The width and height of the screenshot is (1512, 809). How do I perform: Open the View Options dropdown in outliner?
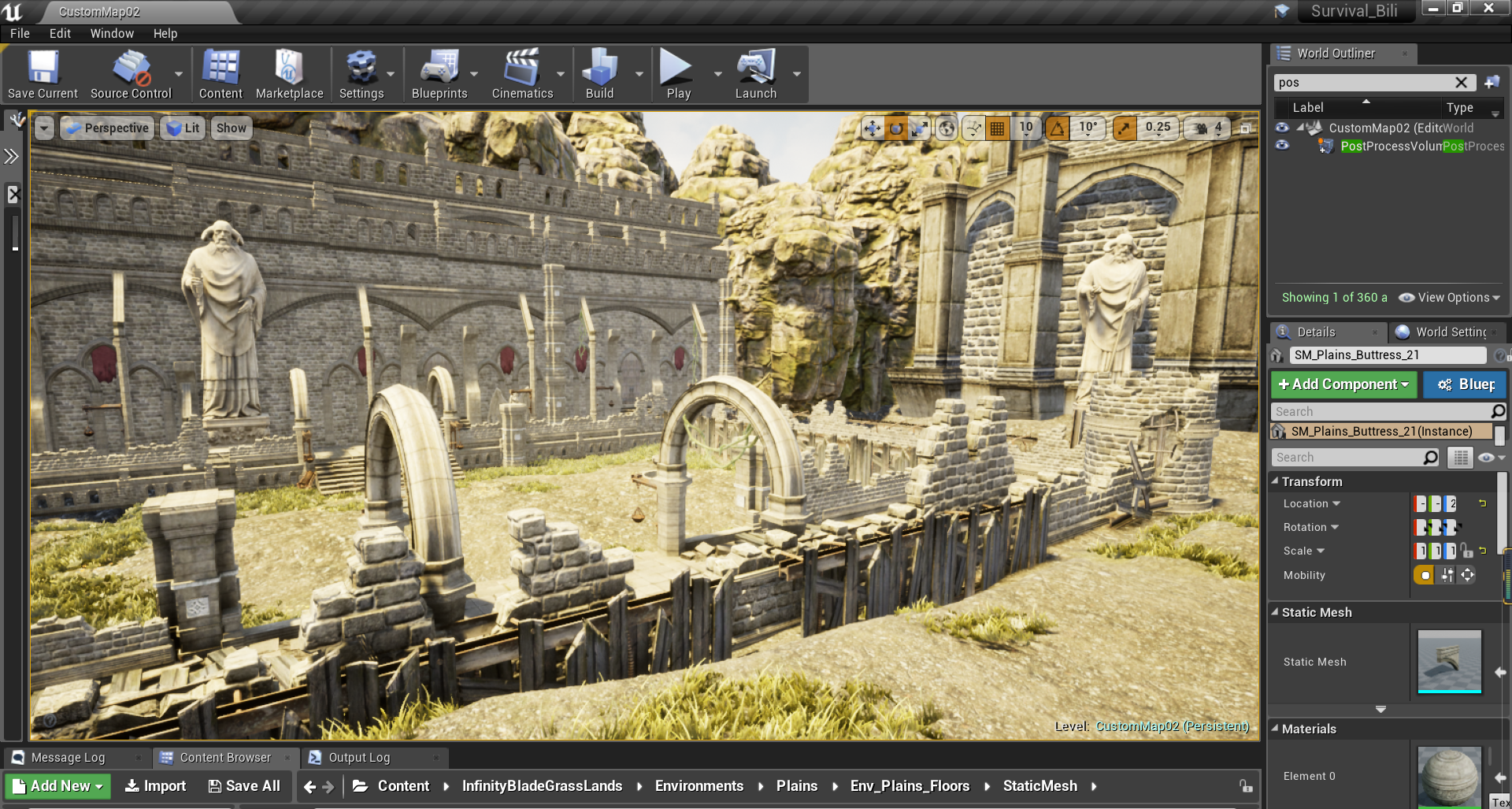(x=1450, y=297)
